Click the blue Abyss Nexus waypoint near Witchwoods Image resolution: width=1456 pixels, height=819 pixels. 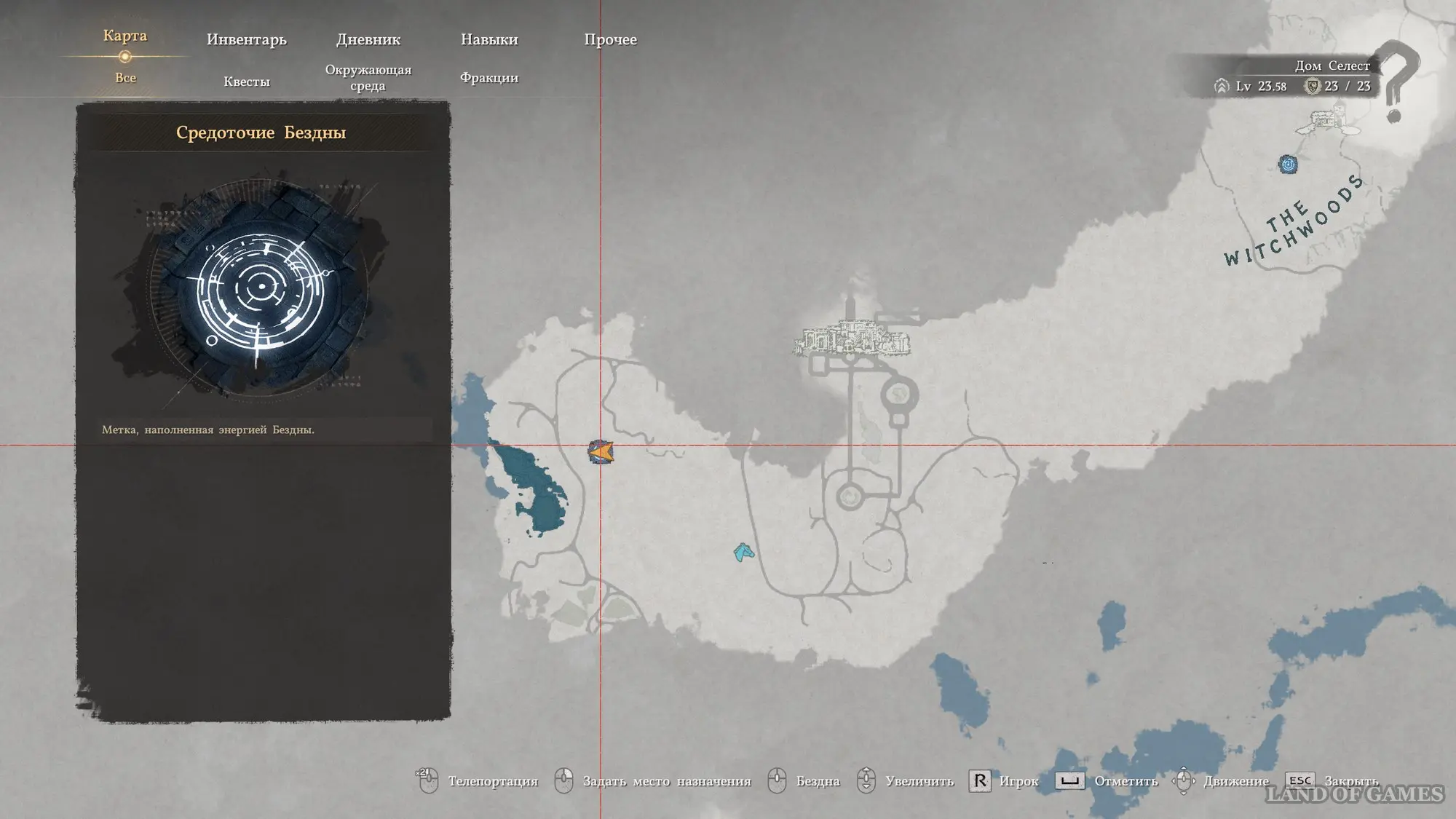click(x=1288, y=165)
